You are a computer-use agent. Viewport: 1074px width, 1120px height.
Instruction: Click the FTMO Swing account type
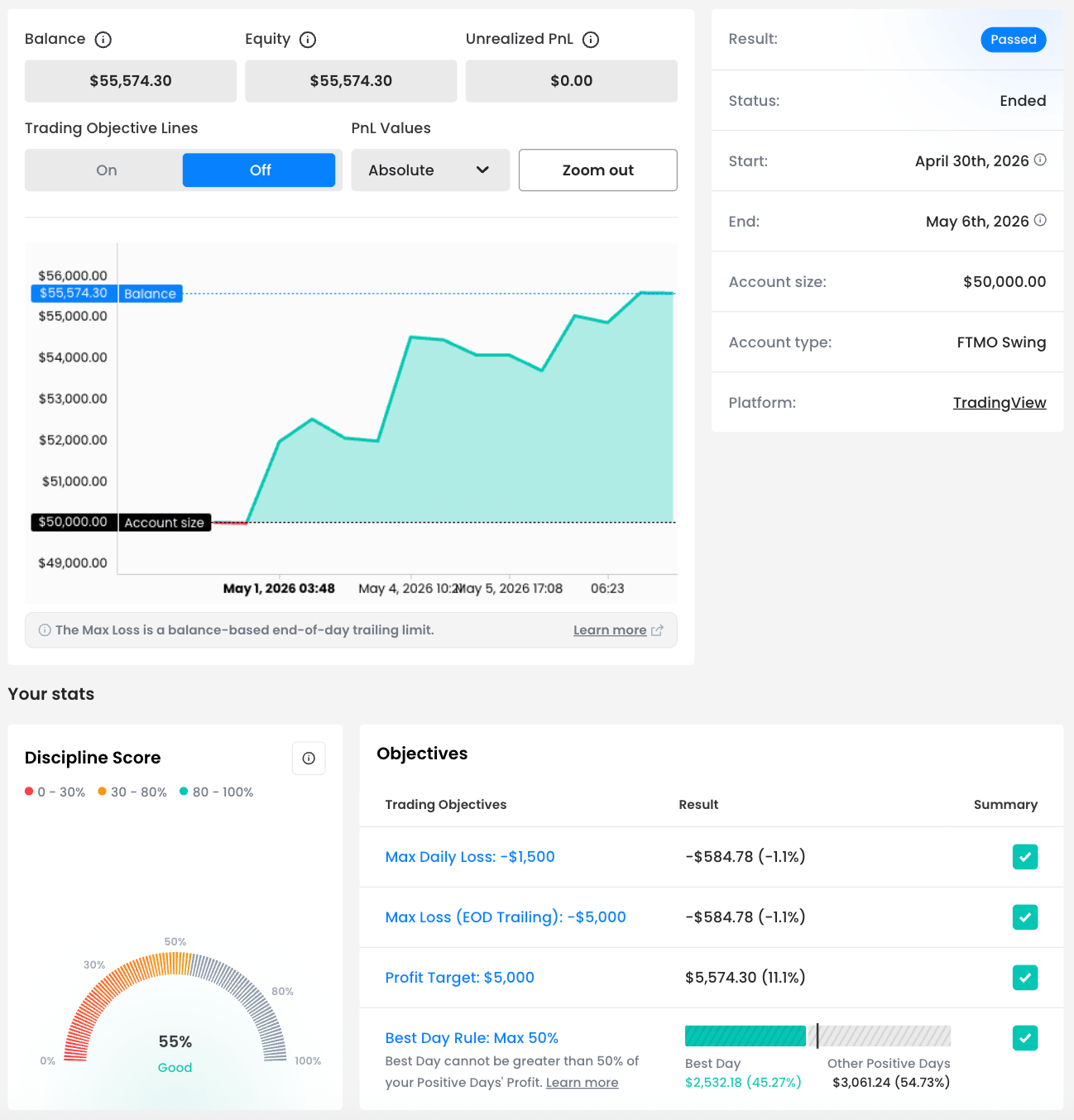1001,342
